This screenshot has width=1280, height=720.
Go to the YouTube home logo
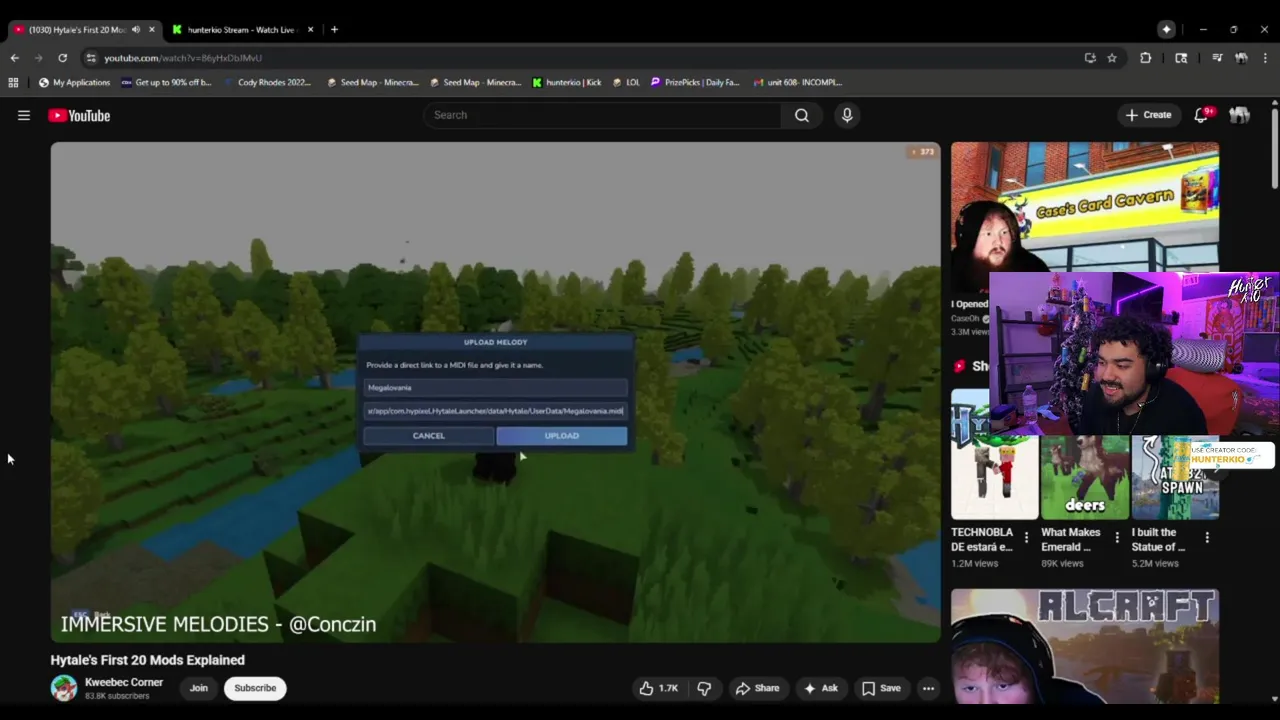click(79, 115)
